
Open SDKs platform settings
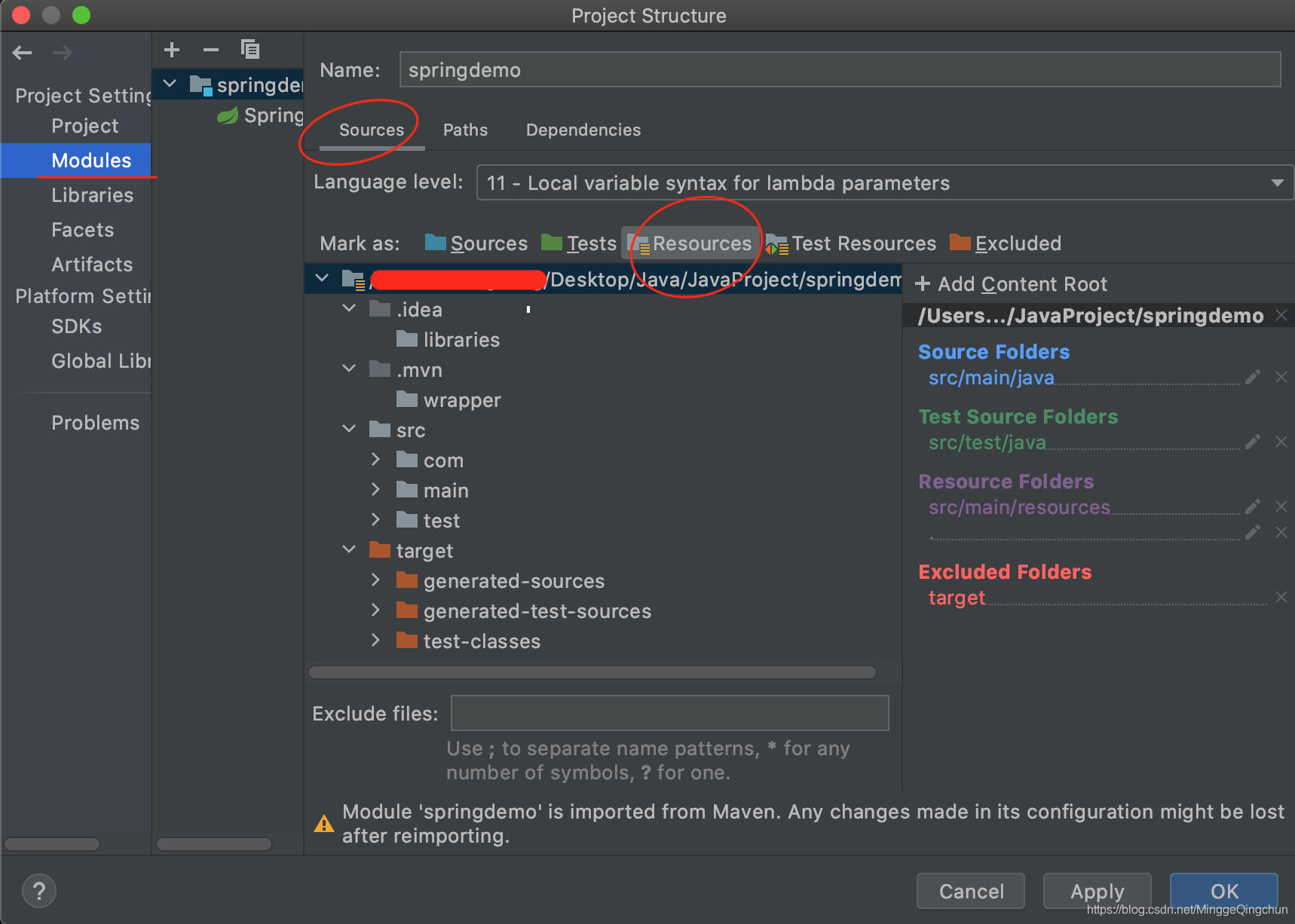point(76,326)
